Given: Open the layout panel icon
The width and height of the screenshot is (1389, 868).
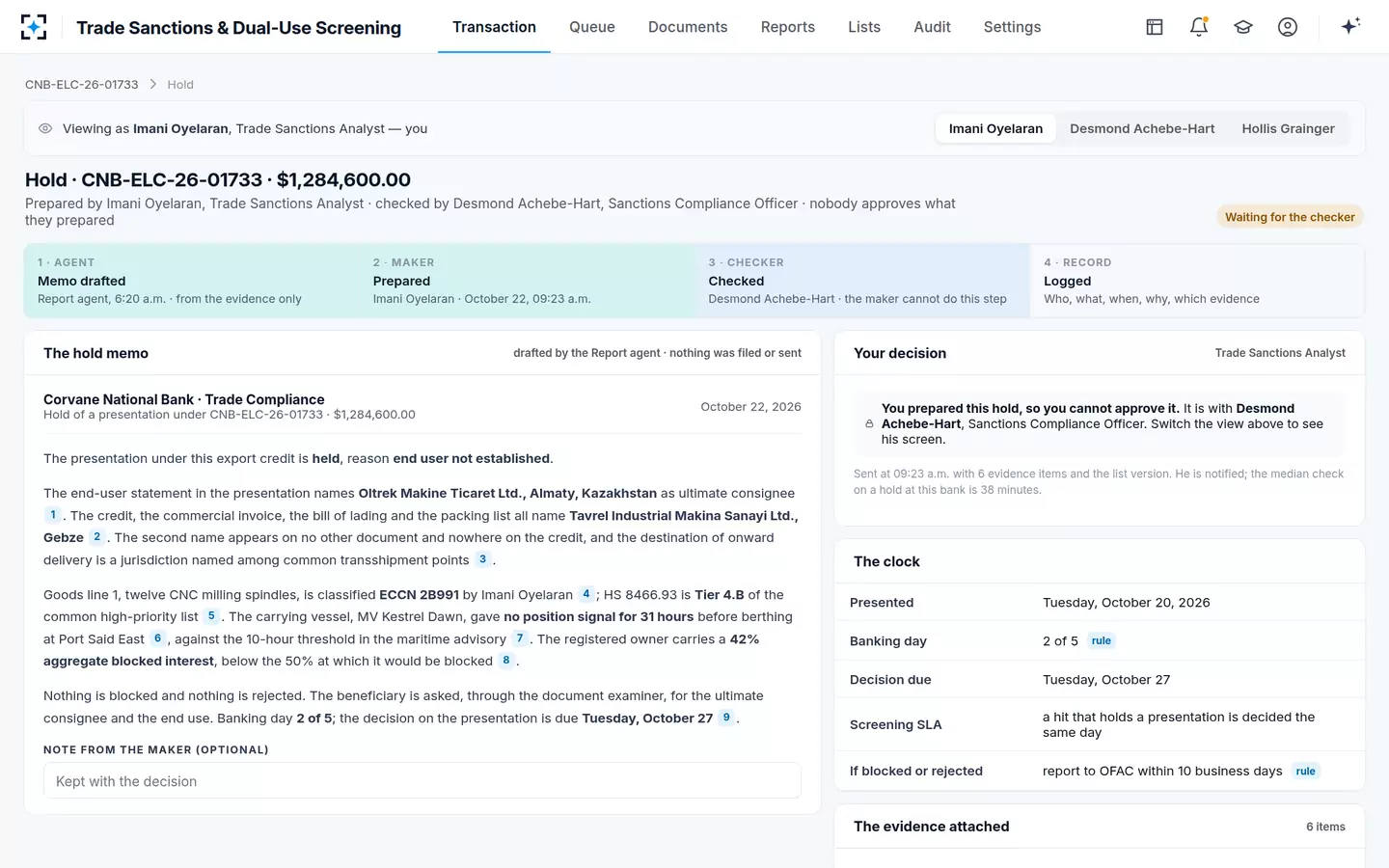Looking at the screenshot, I should click(x=1155, y=27).
